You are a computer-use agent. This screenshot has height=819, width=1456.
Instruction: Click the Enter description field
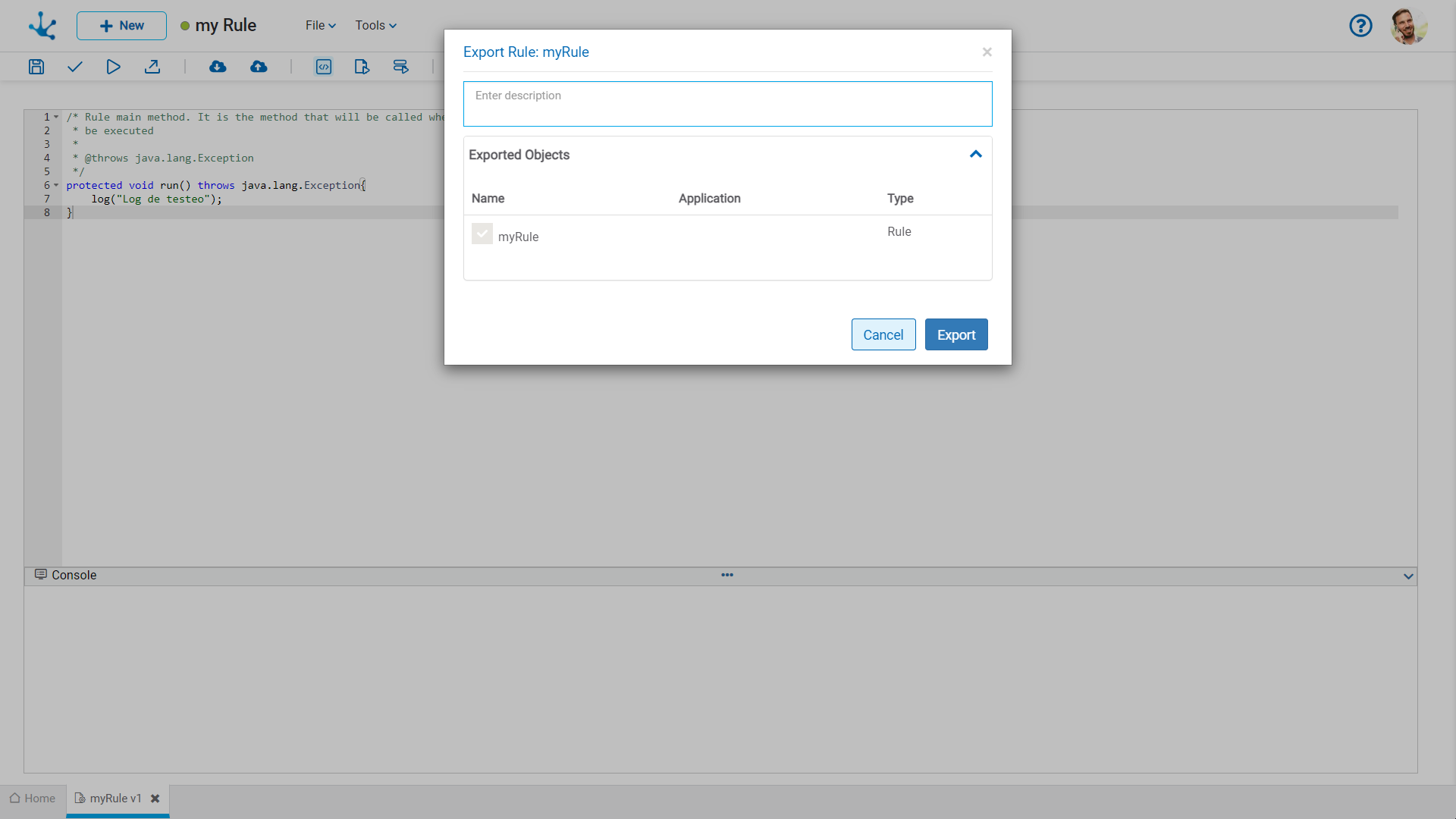tap(727, 104)
